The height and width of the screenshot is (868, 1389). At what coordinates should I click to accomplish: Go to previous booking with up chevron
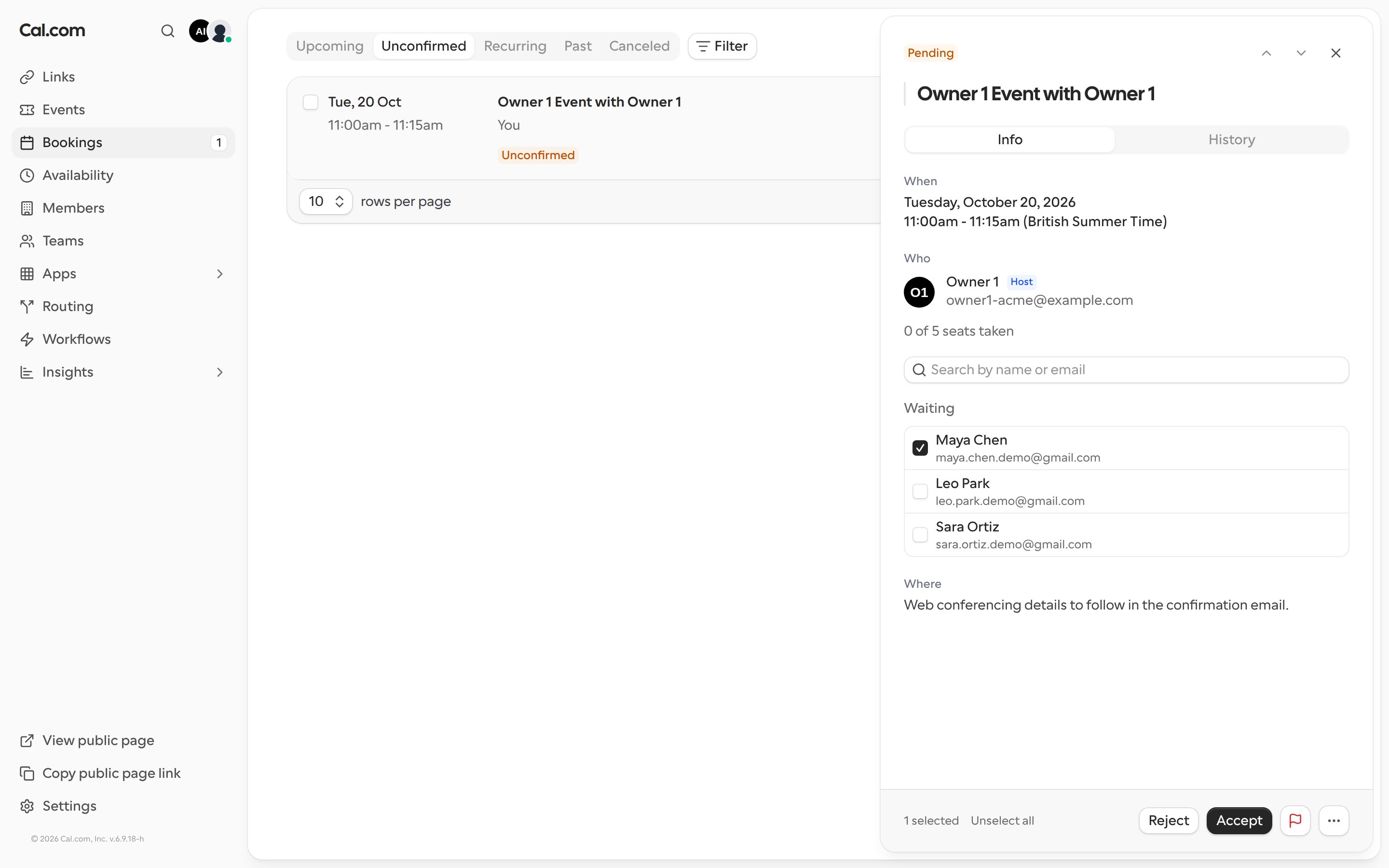point(1266,53)
